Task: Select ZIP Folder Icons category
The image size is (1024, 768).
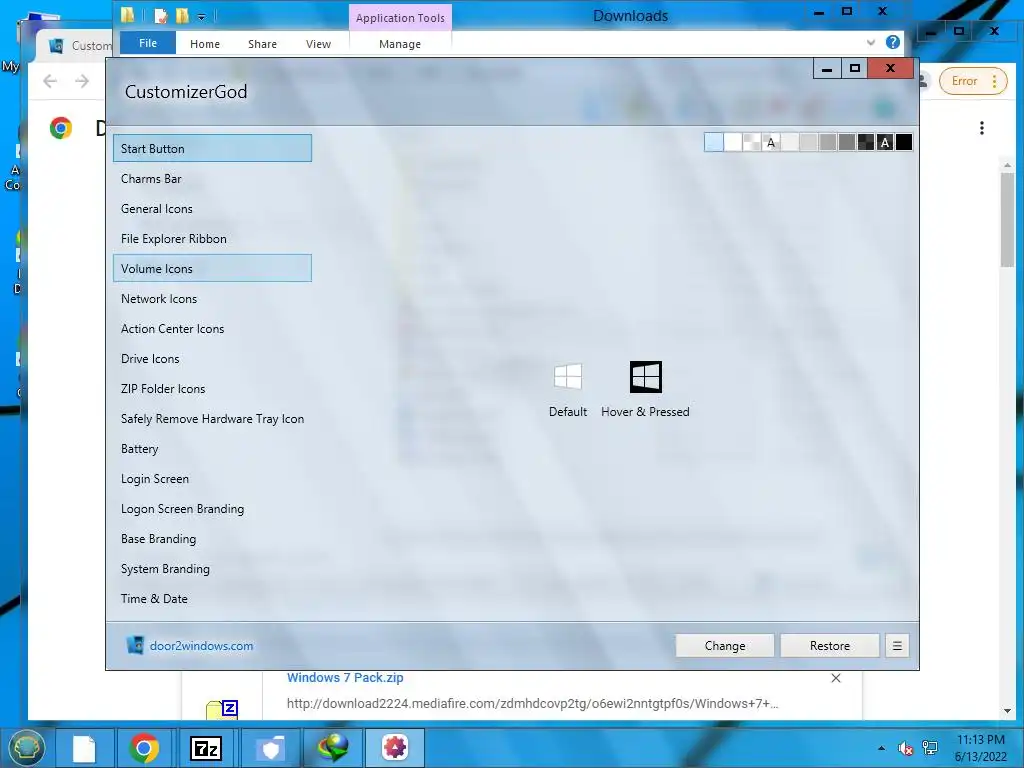Action: [x=212, y=389]
